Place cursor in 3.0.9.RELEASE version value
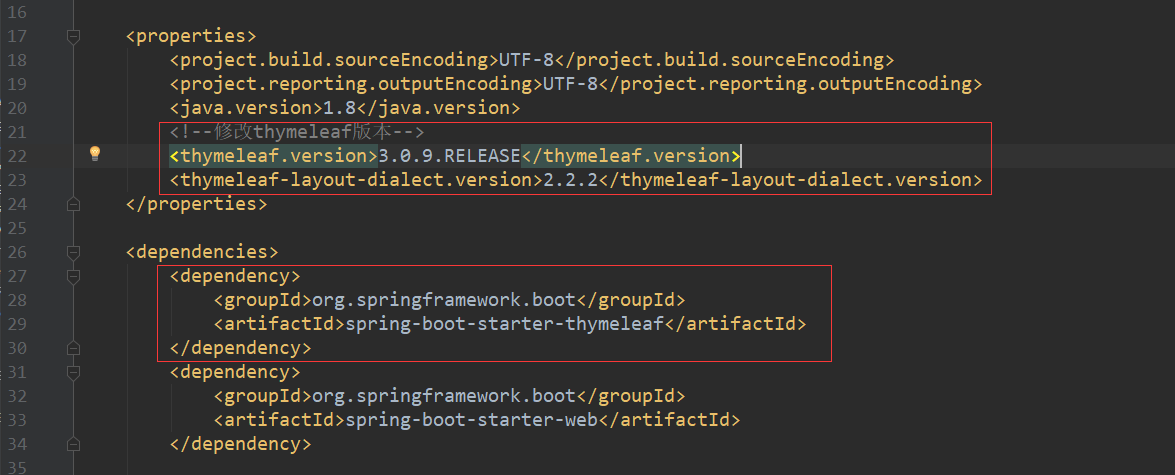Viewport: 1175px width, 475px height. (x=449, y=156)
